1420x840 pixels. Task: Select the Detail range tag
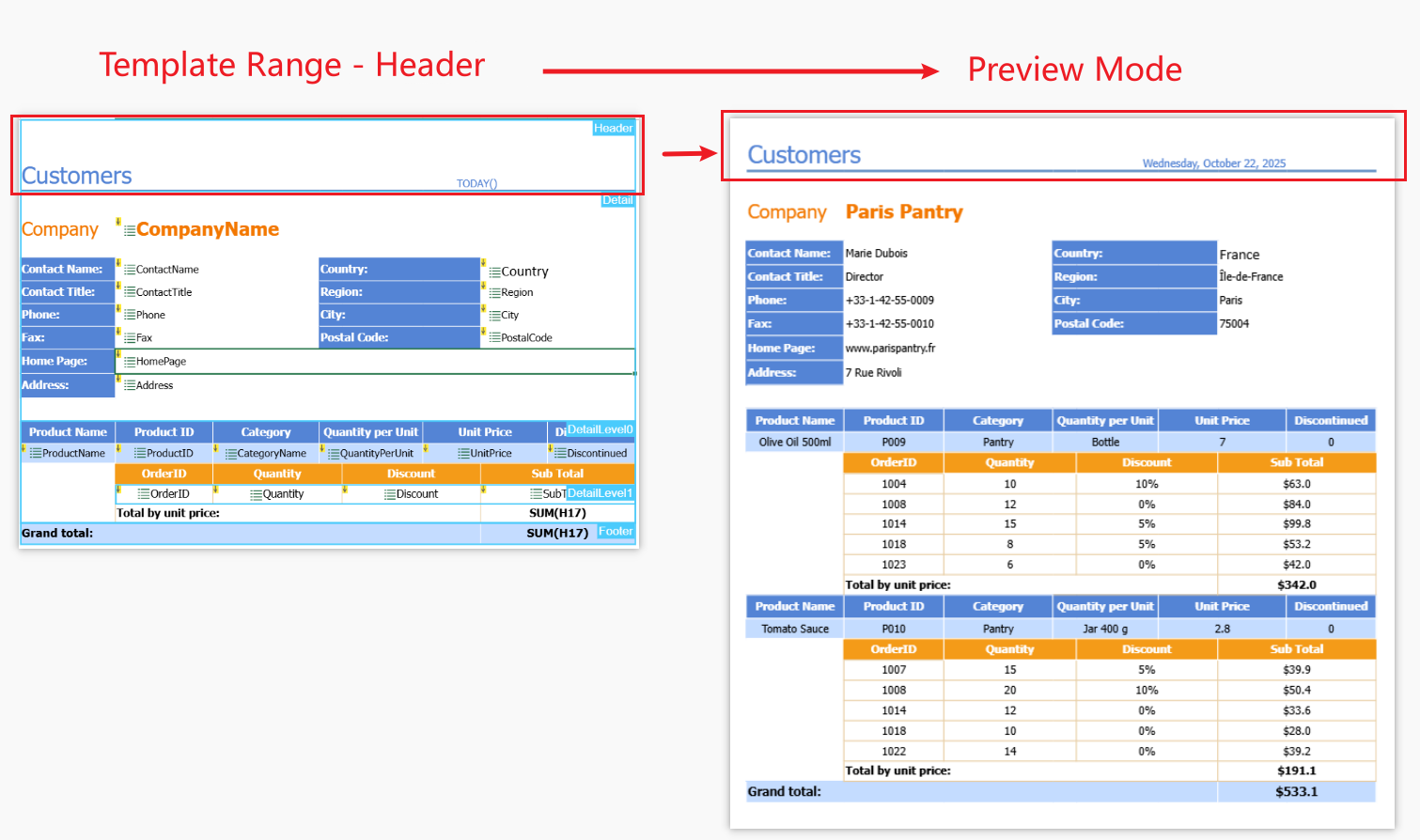[x=616, y=200]
